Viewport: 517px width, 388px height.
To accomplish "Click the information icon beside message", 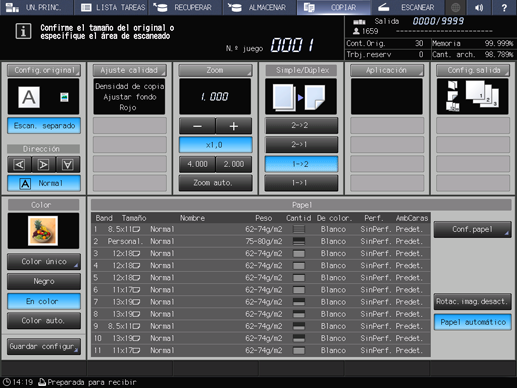I will 23,32.
